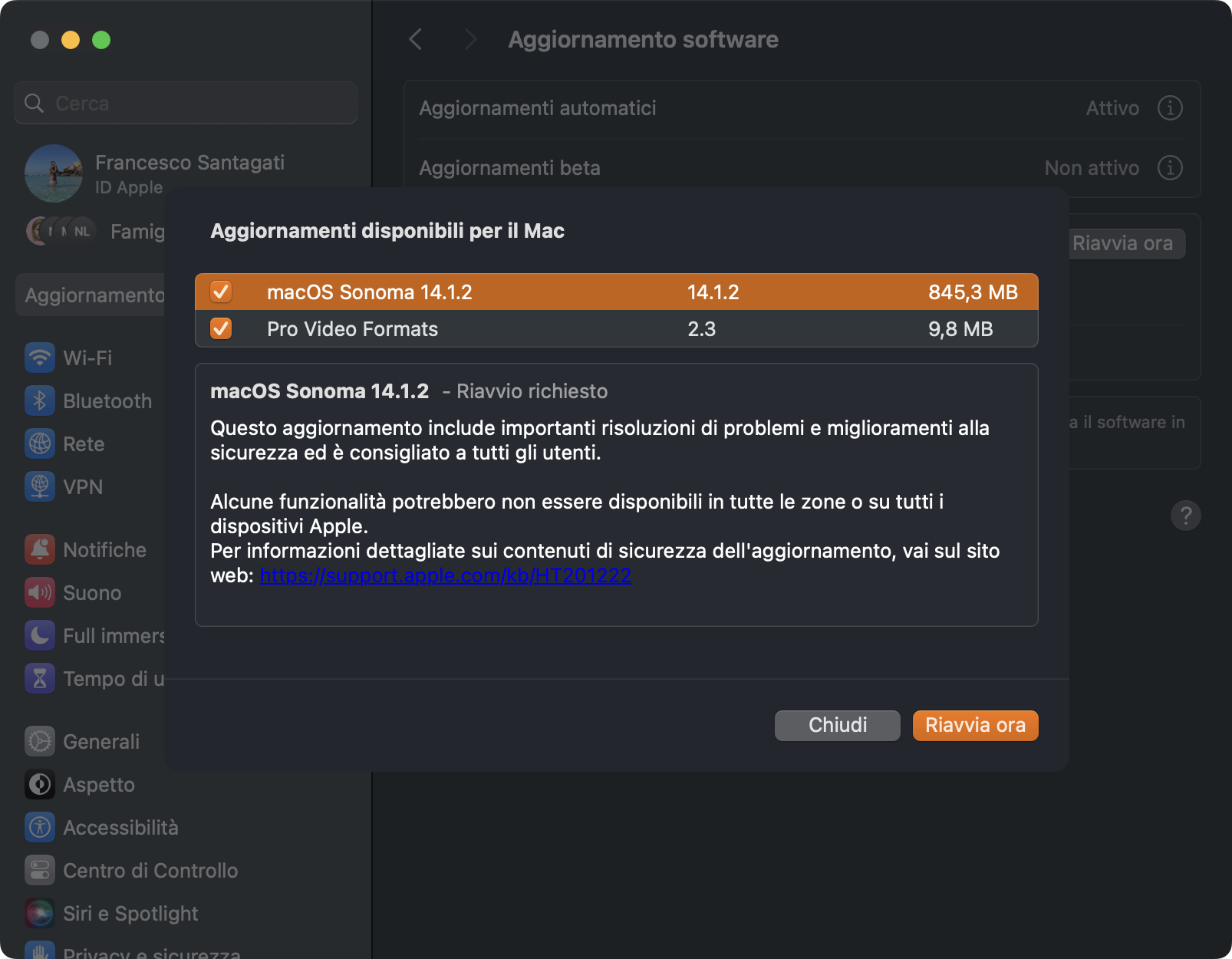
Task: Open Aspetto settings label
Action: coord(99,785)
